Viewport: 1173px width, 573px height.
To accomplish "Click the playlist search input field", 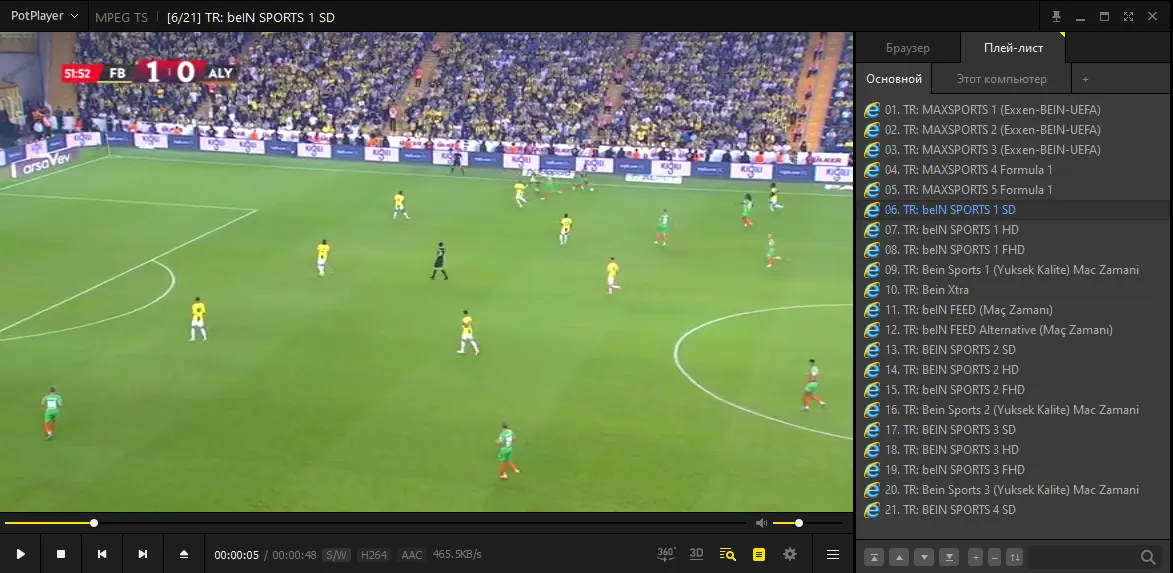I will pos(1082,557).
